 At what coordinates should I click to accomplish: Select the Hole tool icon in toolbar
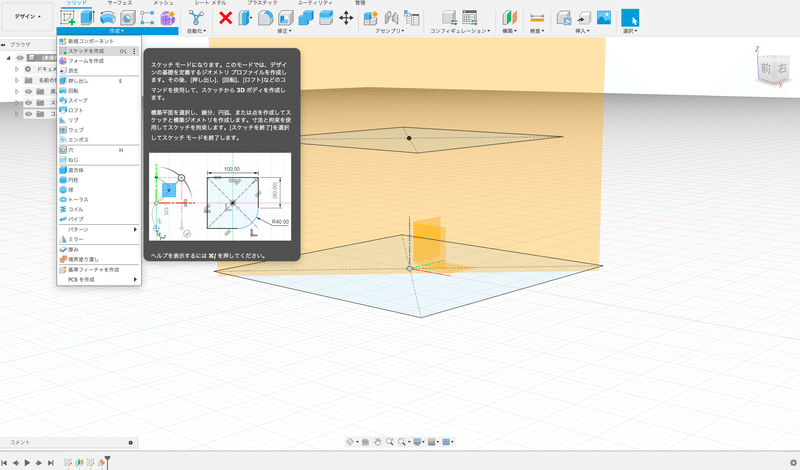point(128,18)
